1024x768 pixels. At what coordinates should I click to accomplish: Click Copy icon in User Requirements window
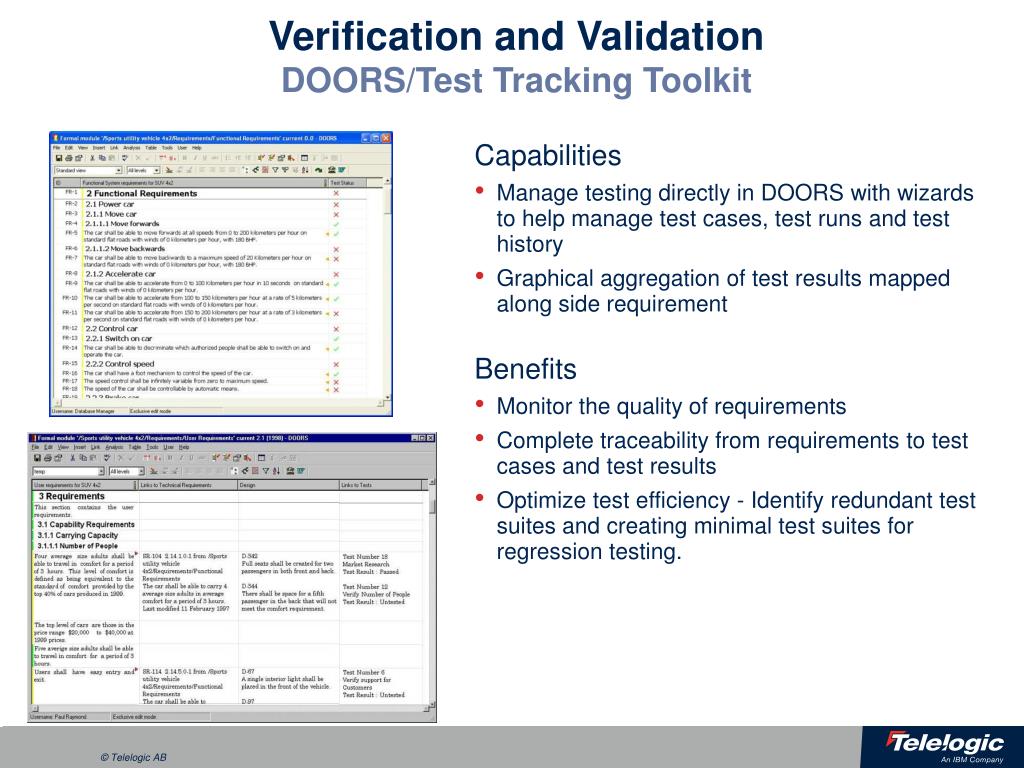pos(82,458)
